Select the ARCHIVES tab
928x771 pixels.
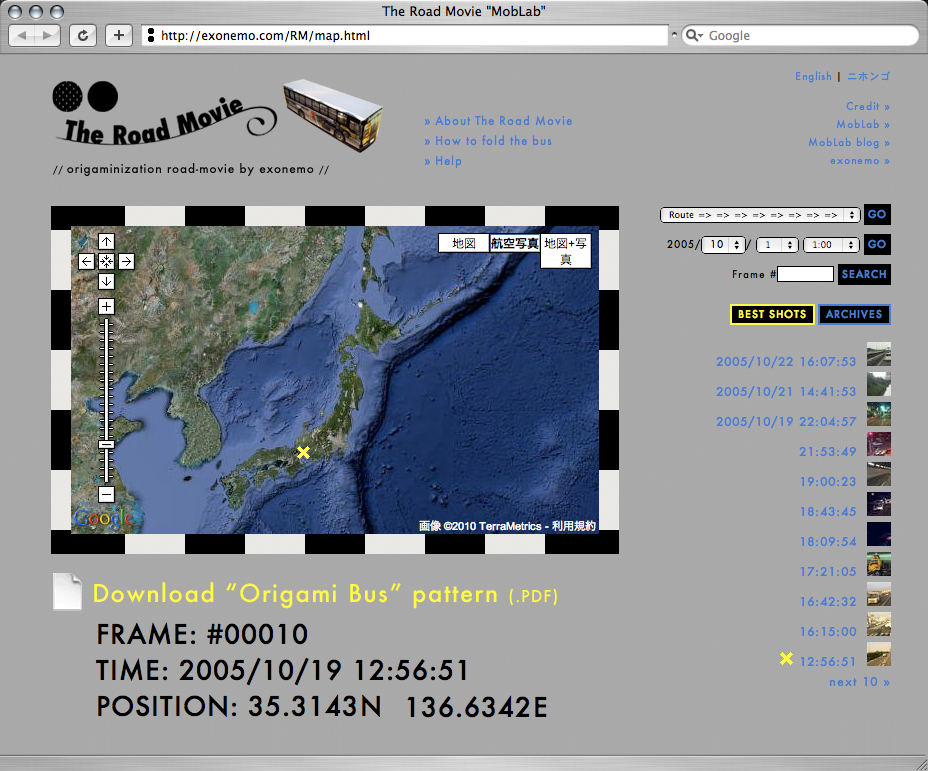pos(854,314)
